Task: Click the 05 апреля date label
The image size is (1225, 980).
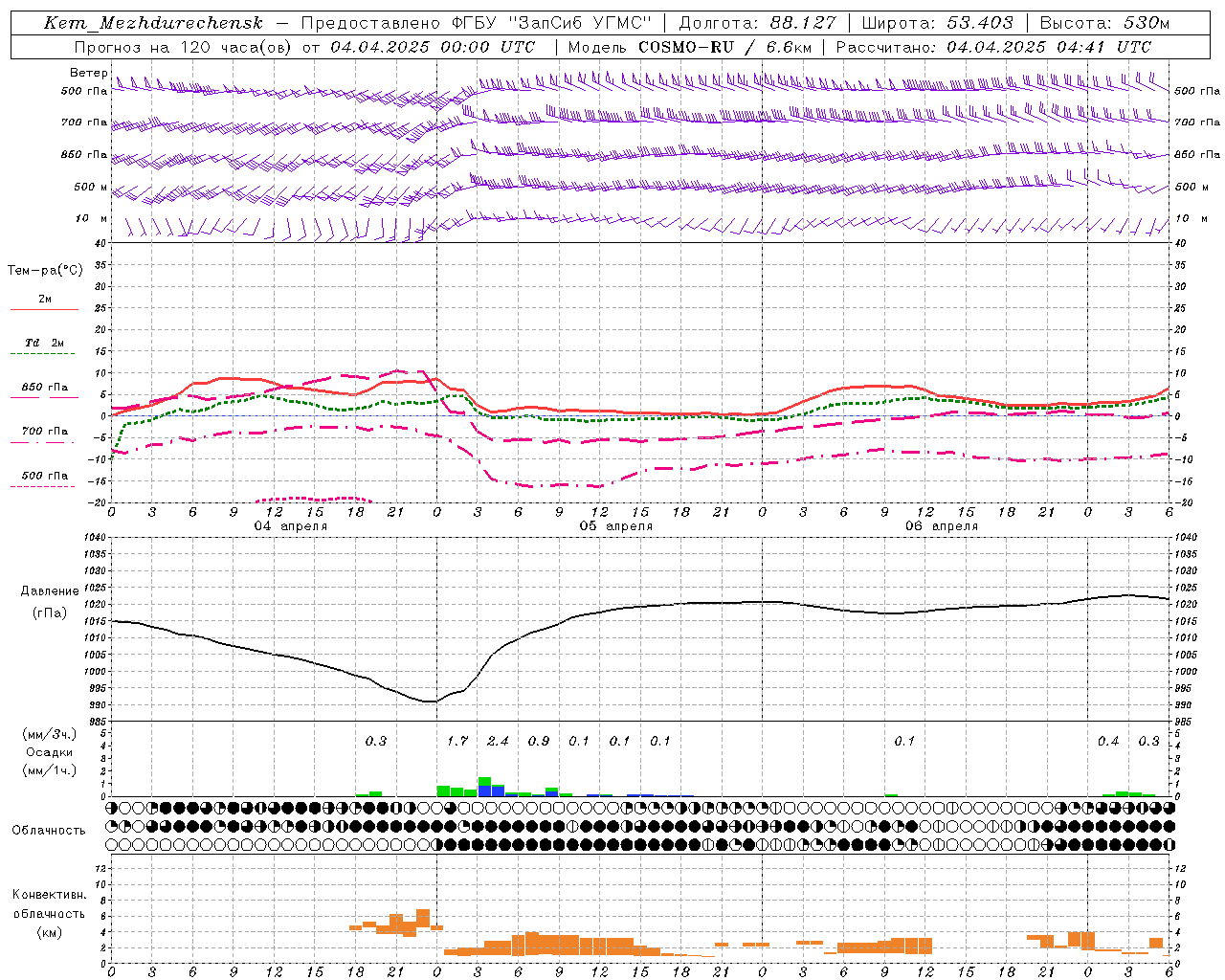Action: pyautogui.click(x=615, y=525)
